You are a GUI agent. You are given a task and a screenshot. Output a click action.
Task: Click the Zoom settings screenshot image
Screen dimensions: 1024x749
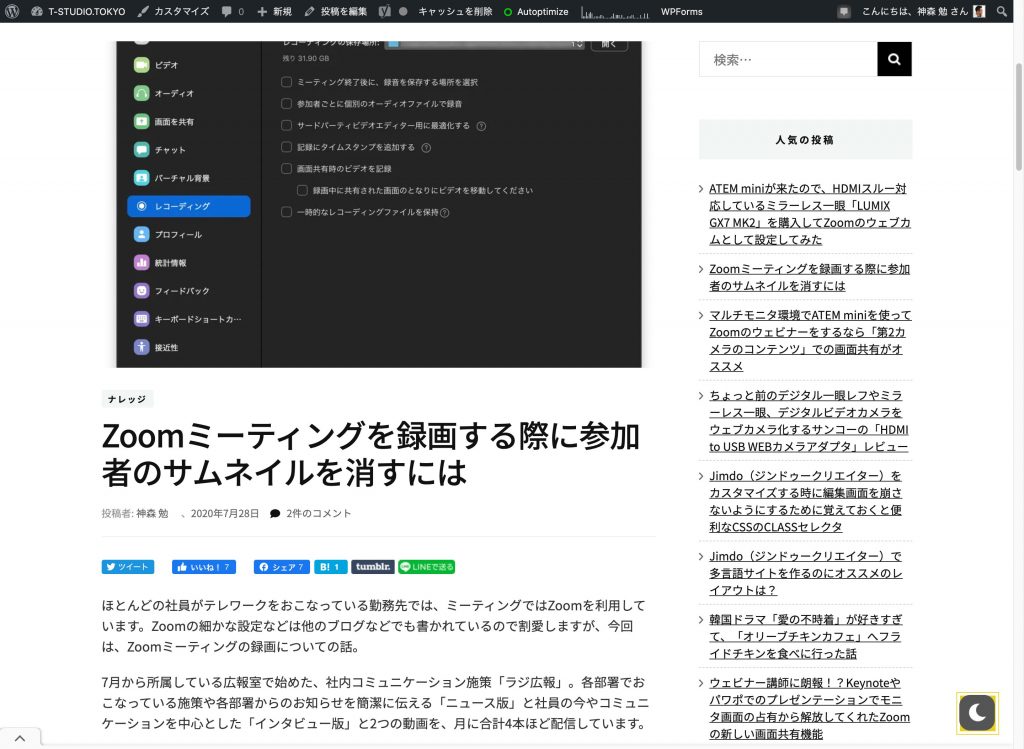(x=379, y=204)
